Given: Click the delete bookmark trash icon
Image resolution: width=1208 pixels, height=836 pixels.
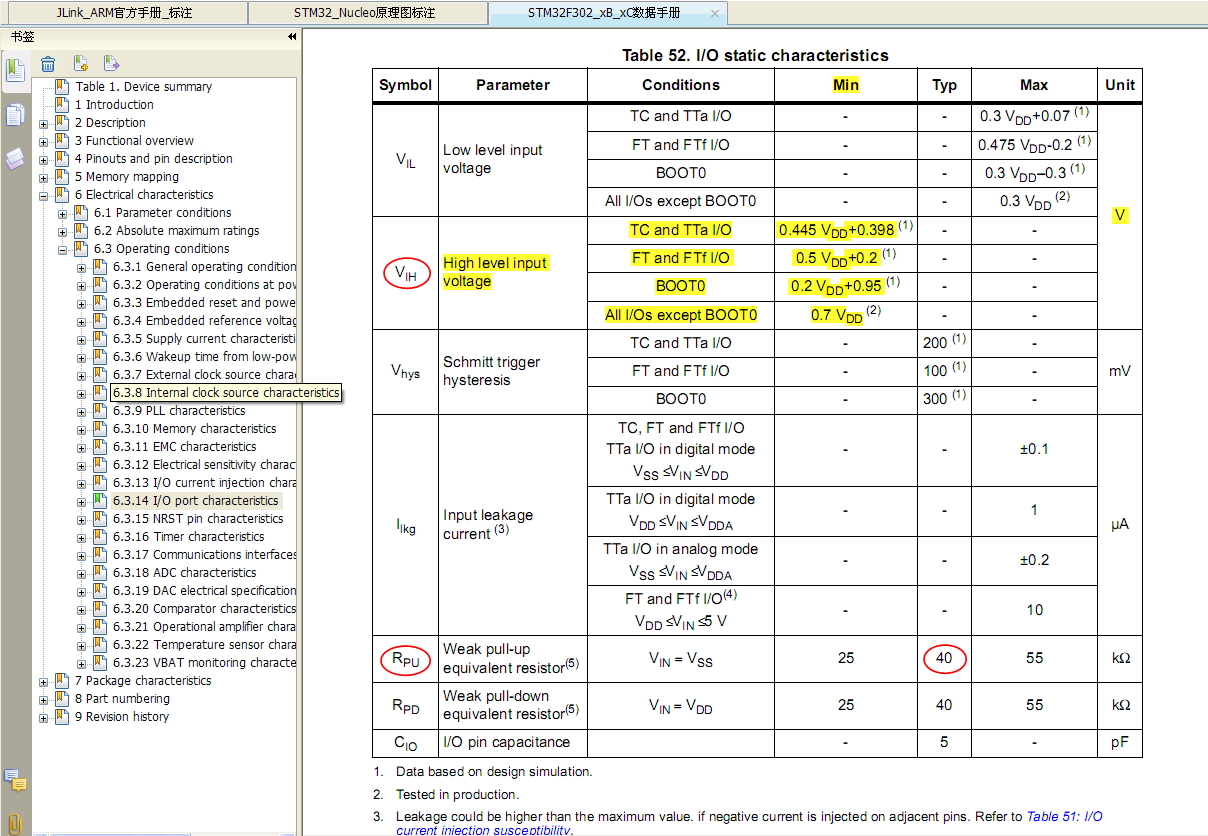Looking at the screenshot, I should [48, 64].
